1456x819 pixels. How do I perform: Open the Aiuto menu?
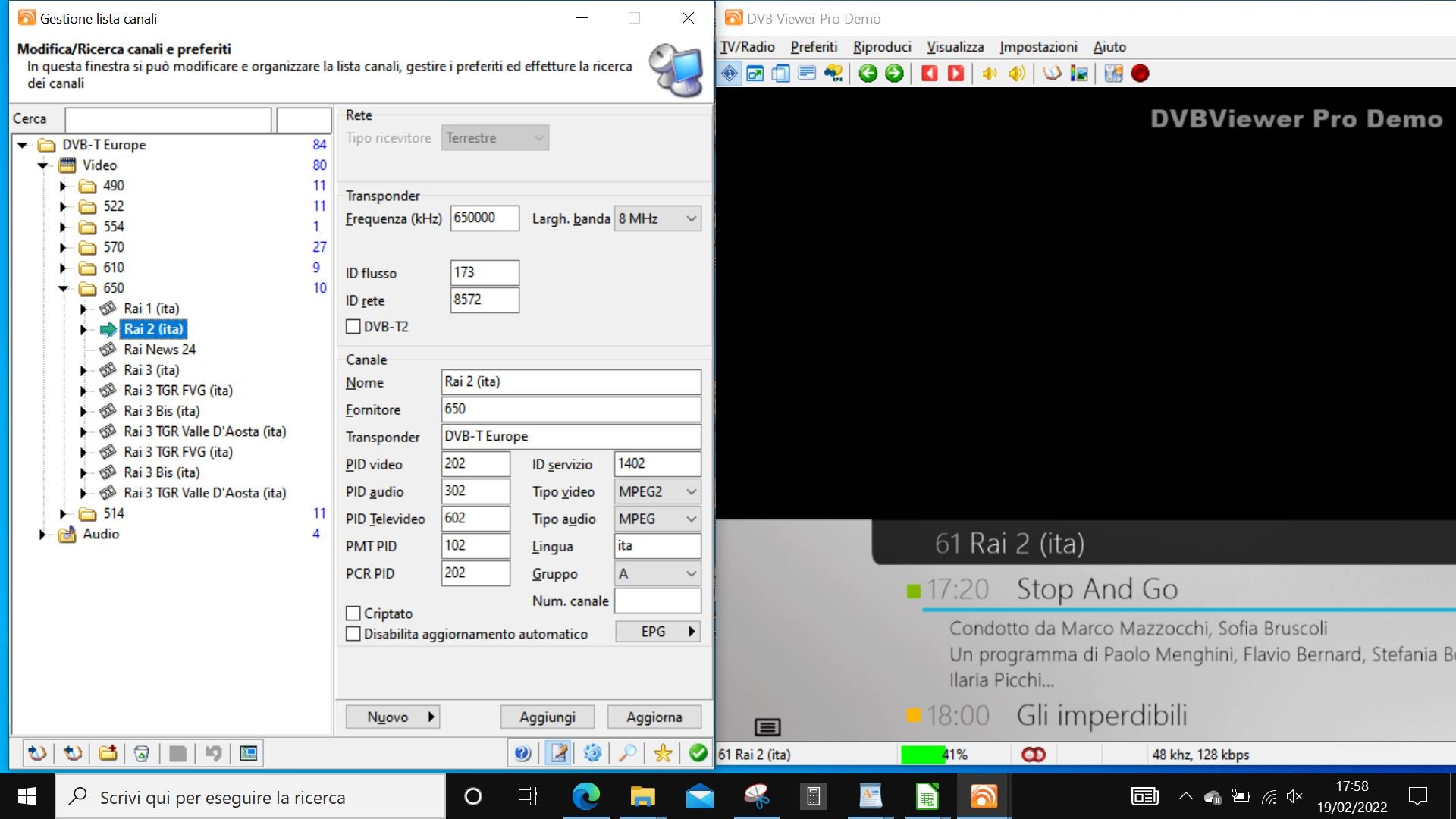1109,47
